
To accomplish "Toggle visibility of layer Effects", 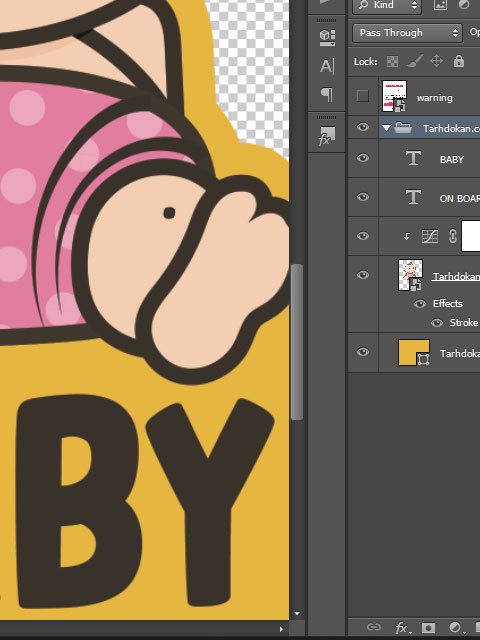I will [x=420, y=304].
